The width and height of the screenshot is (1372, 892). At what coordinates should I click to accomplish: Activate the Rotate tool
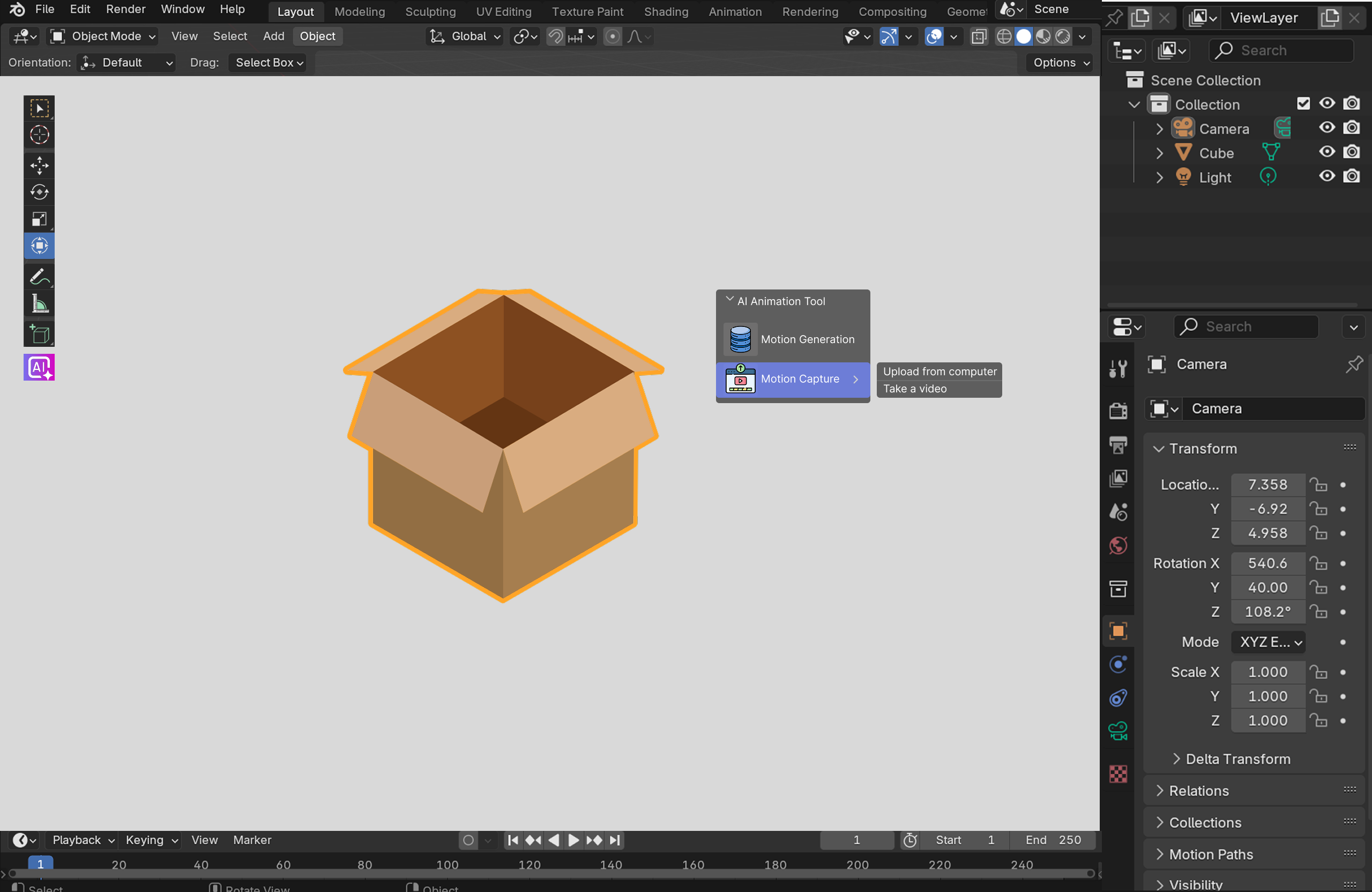tap(39, 192)
